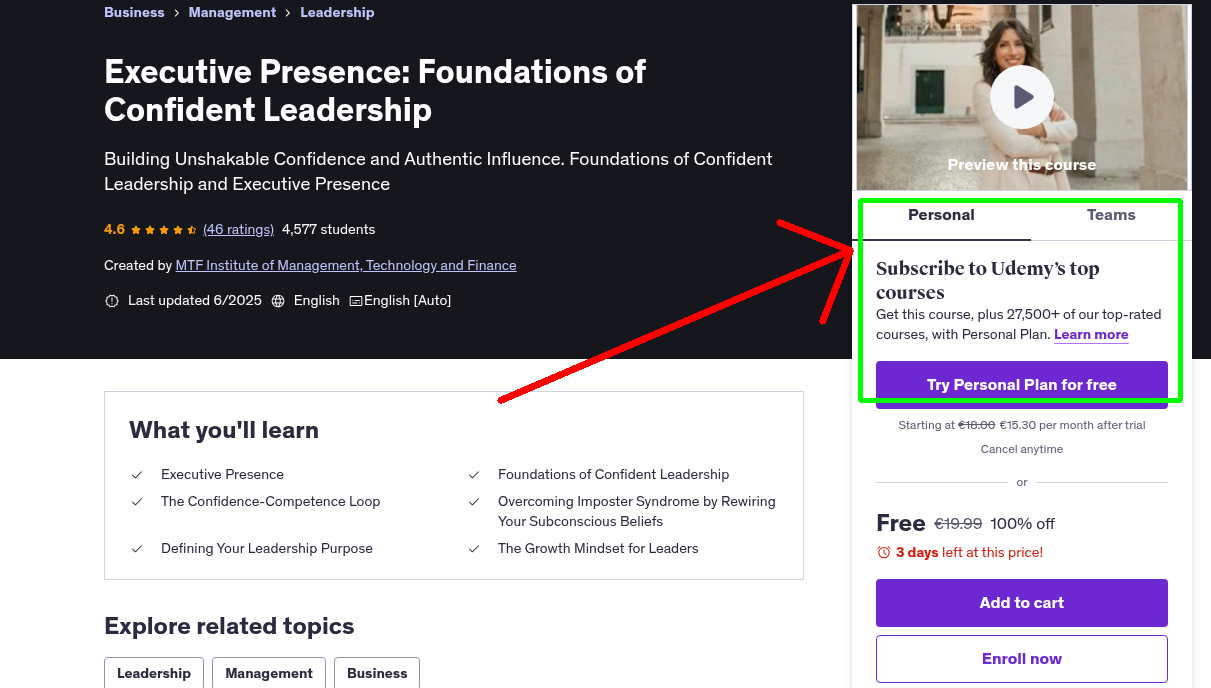
Task: Click Learn more about Personal Plan
Action: pyautogui.click(x=1091, y=334)
